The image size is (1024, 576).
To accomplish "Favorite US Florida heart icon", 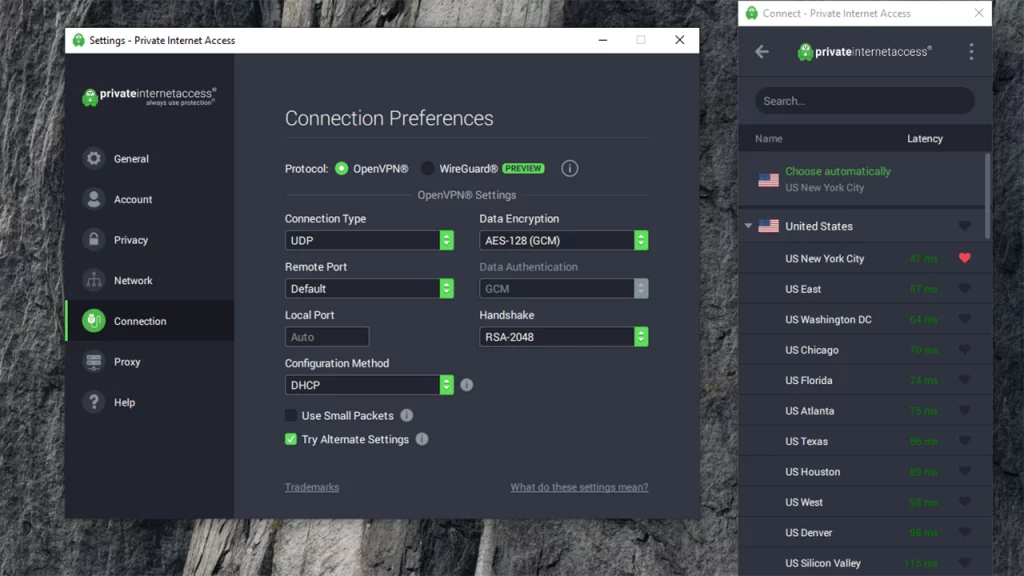I will [965, 380].
